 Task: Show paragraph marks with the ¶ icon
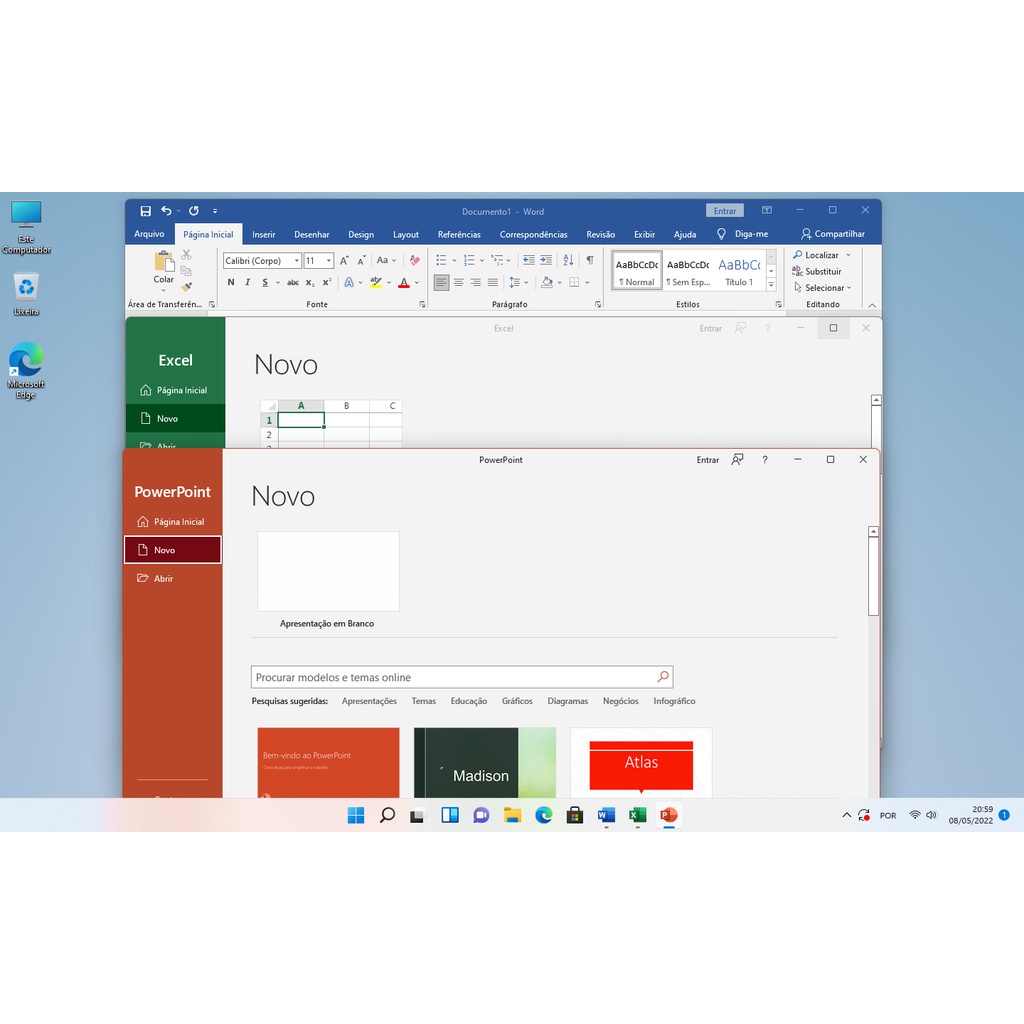[590, 260]
